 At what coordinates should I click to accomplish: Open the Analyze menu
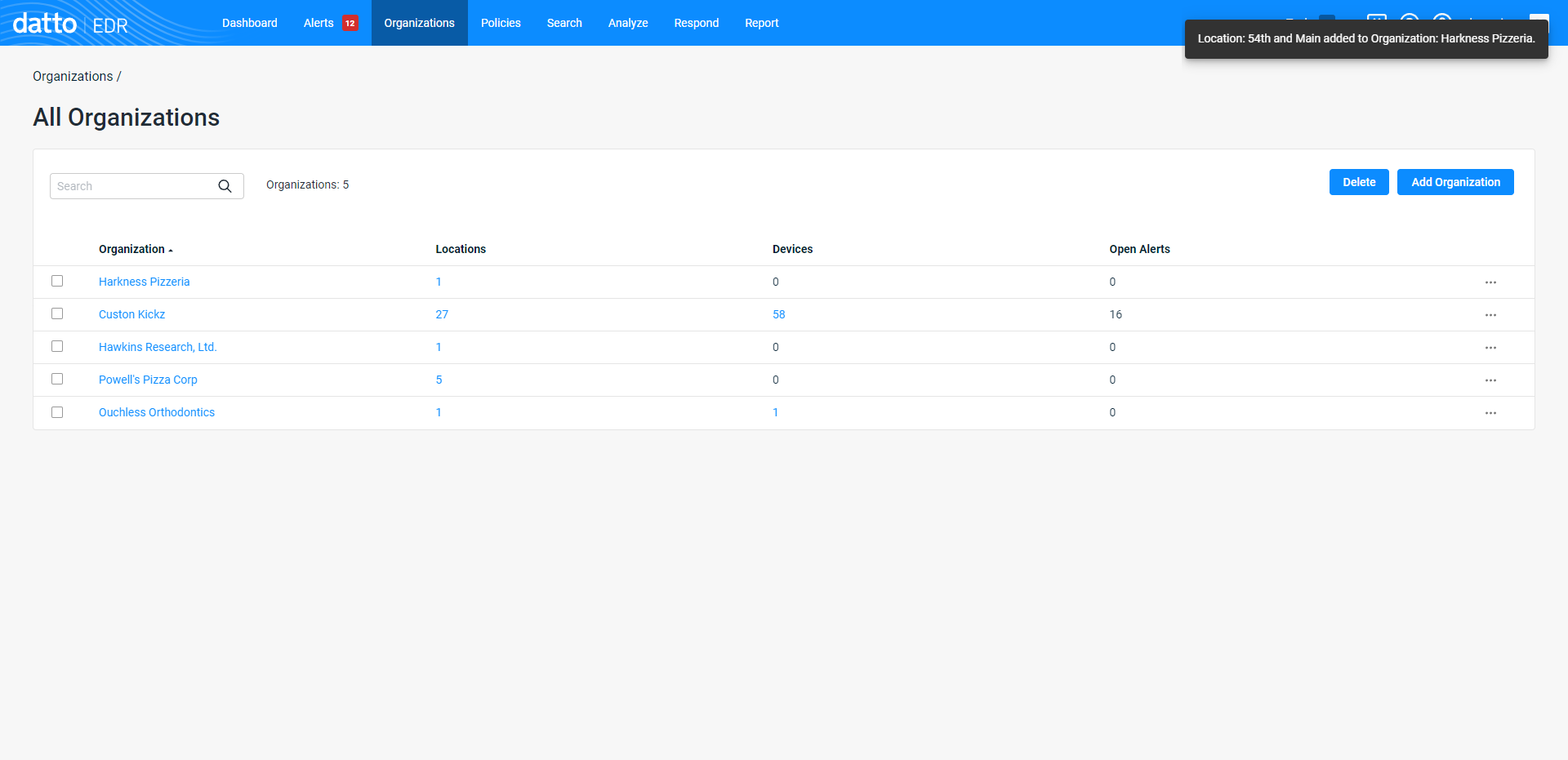pos(628,23)
